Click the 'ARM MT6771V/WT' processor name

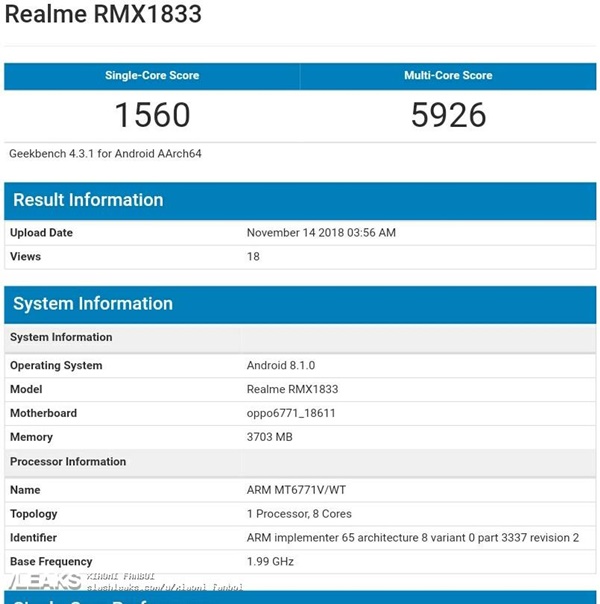pyautogui.click(x=296, y=490)
